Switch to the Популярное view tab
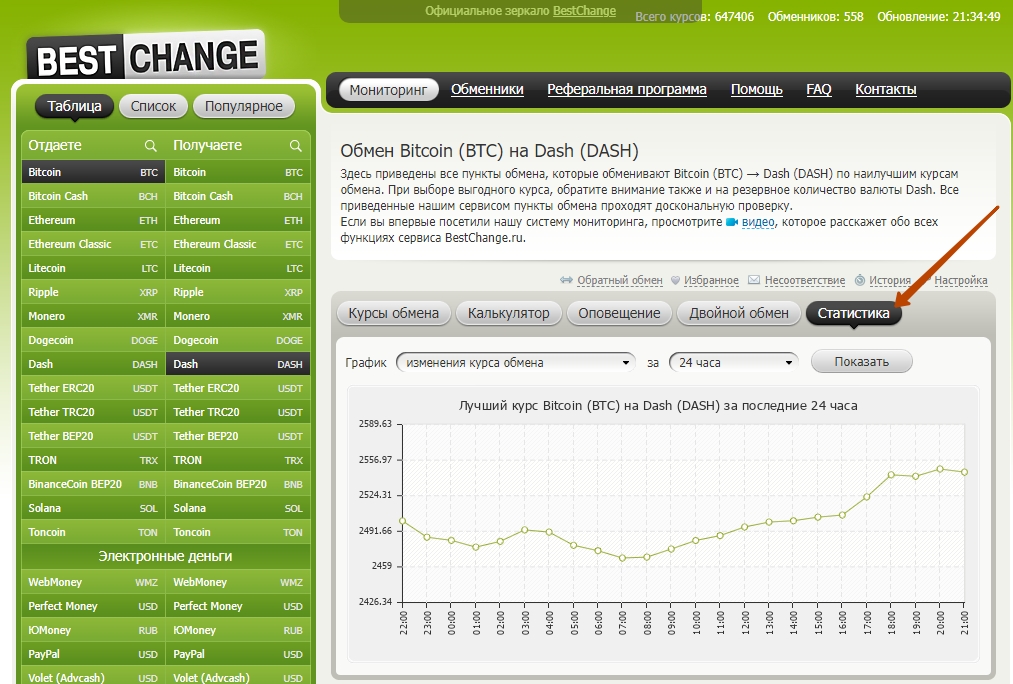This screenshot has height=684, width=1013. 244,106
